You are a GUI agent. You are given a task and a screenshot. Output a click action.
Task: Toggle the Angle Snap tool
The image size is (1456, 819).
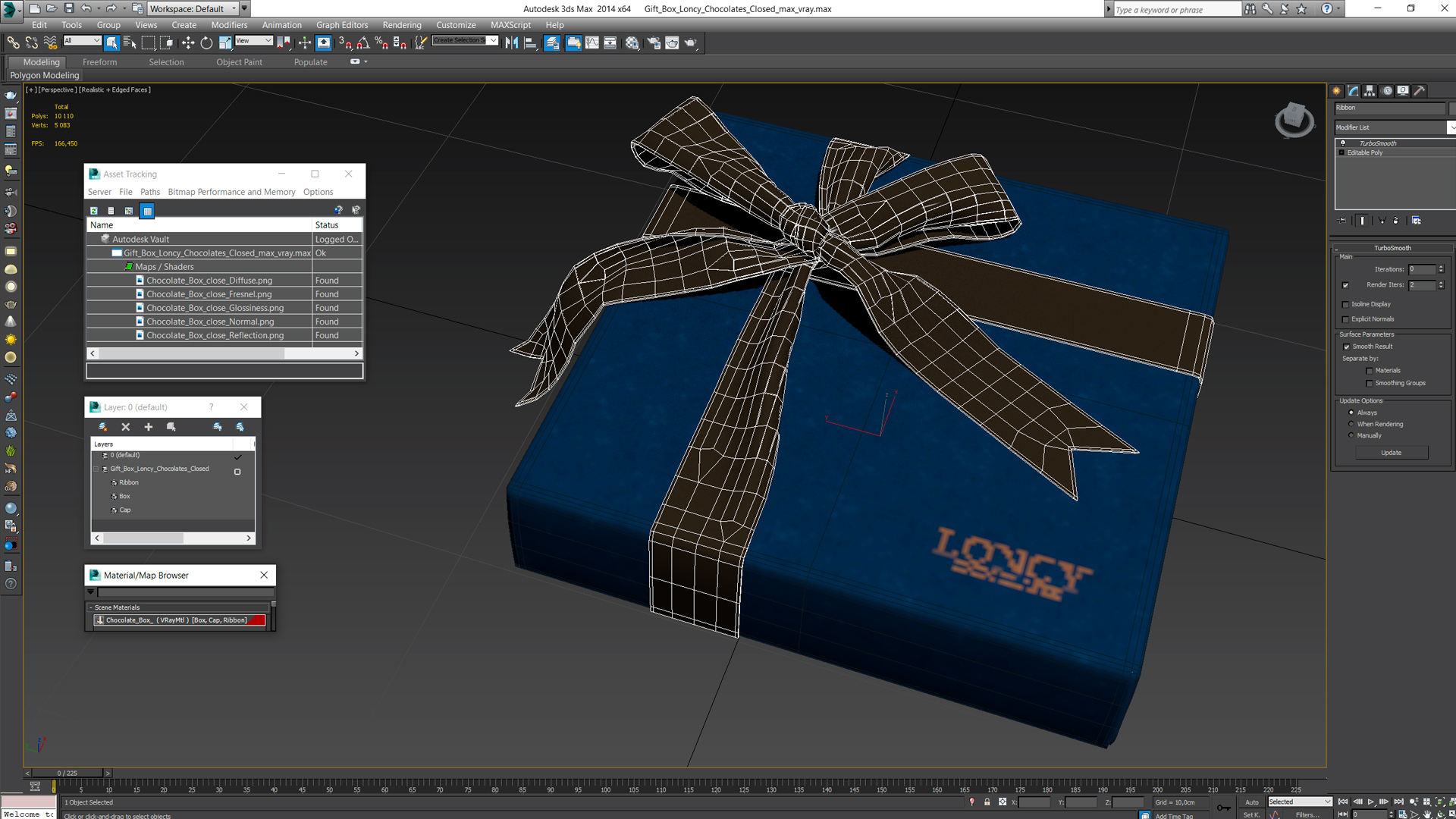[x=363, y=43]
